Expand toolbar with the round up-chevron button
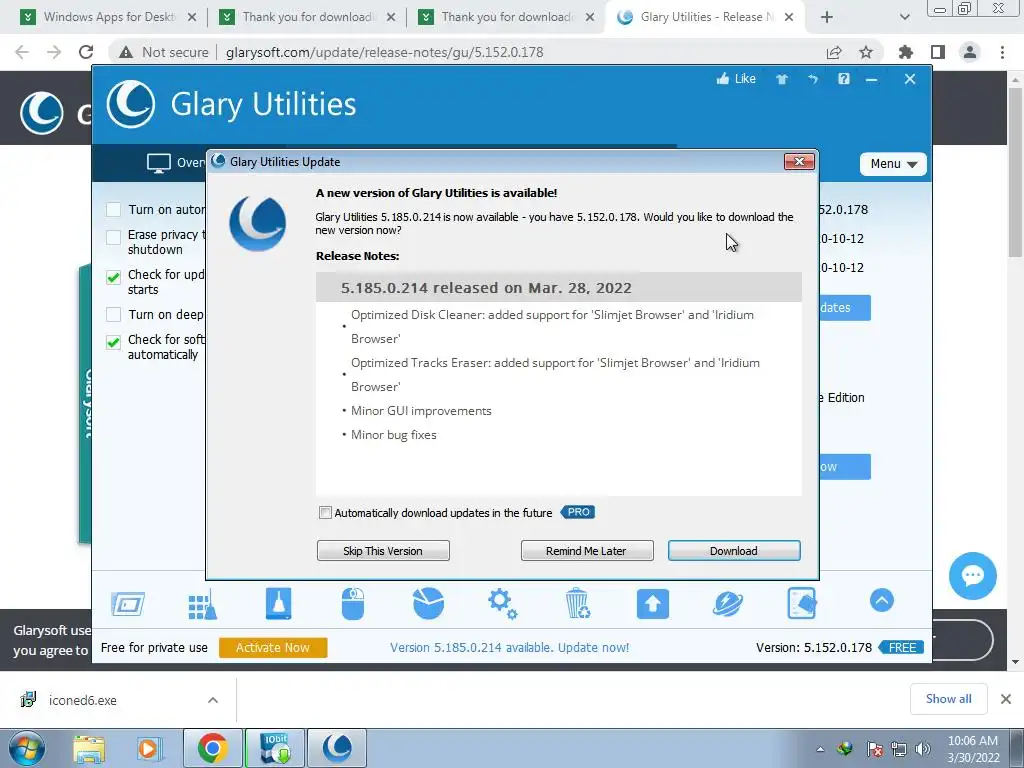This screenshot has width=1024, height=768. click(x=882, y=600)
